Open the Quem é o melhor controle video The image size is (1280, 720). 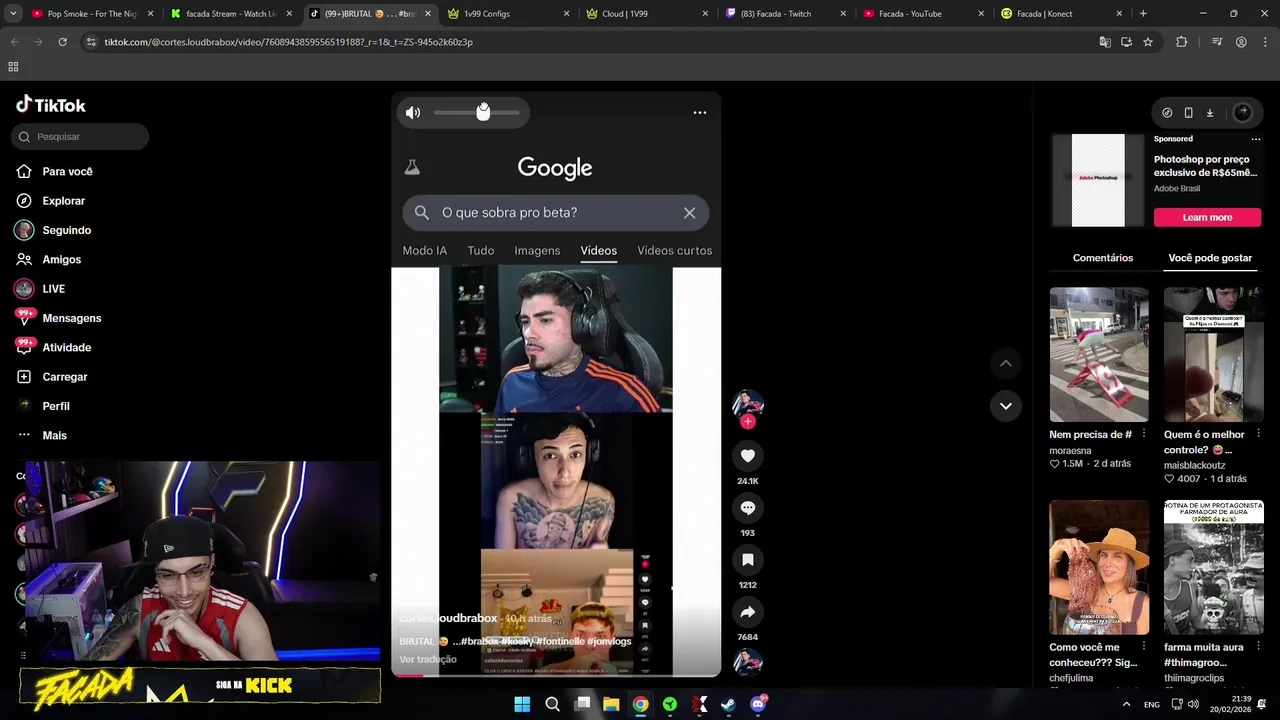[1213, 354]
